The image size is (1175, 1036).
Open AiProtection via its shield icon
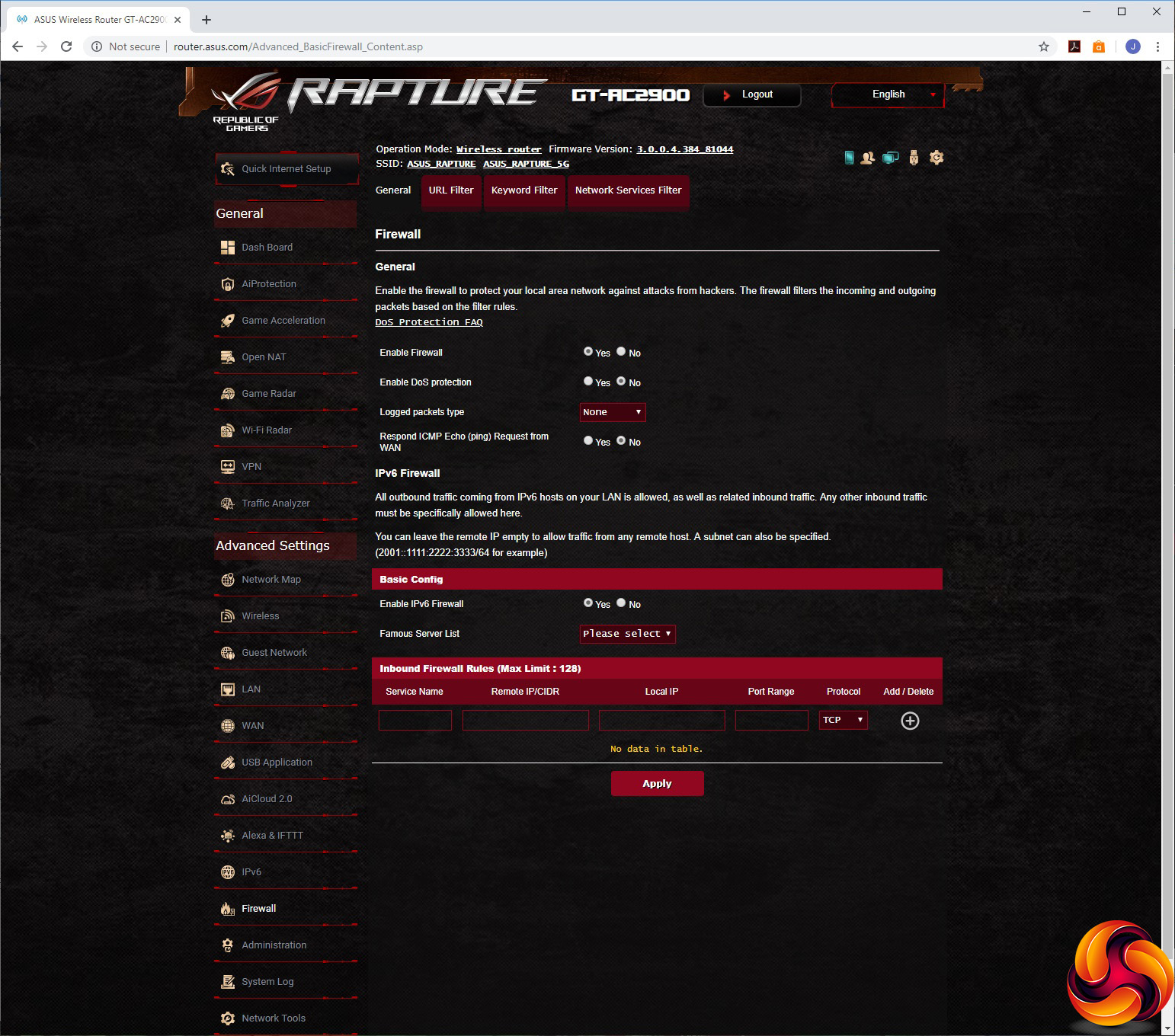[227, 284]
